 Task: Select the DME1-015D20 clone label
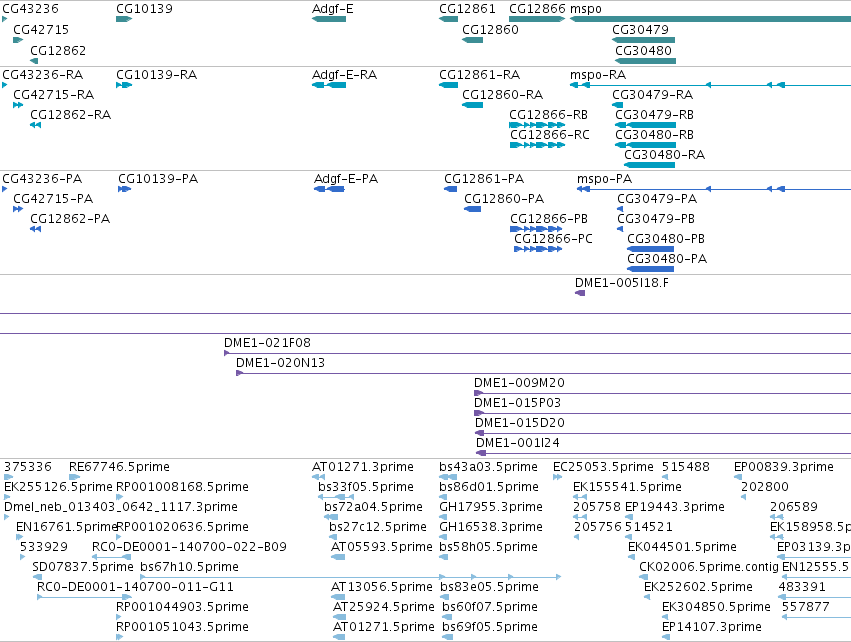click(x=520, y=422)
